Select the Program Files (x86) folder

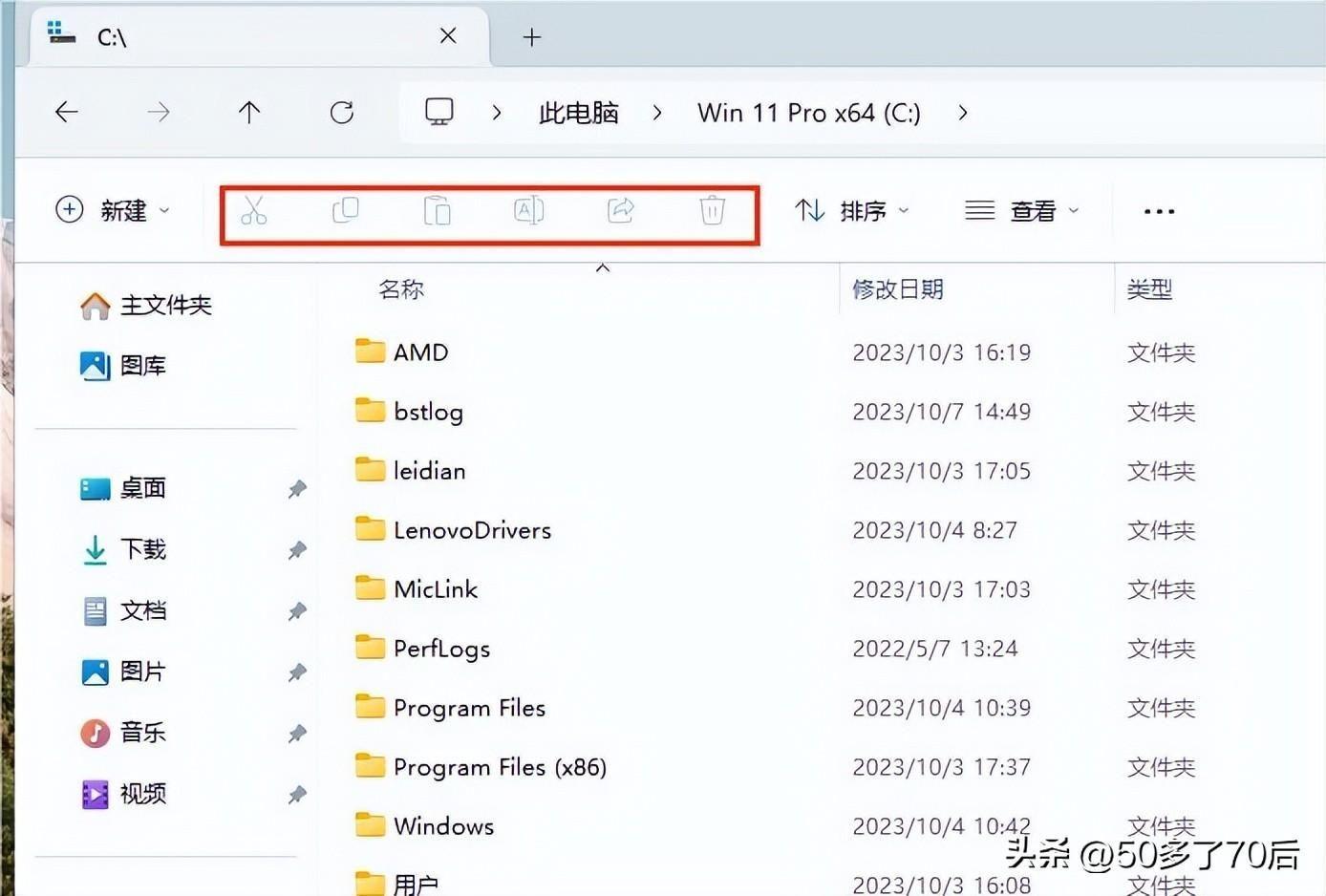(x=481, y=767)
